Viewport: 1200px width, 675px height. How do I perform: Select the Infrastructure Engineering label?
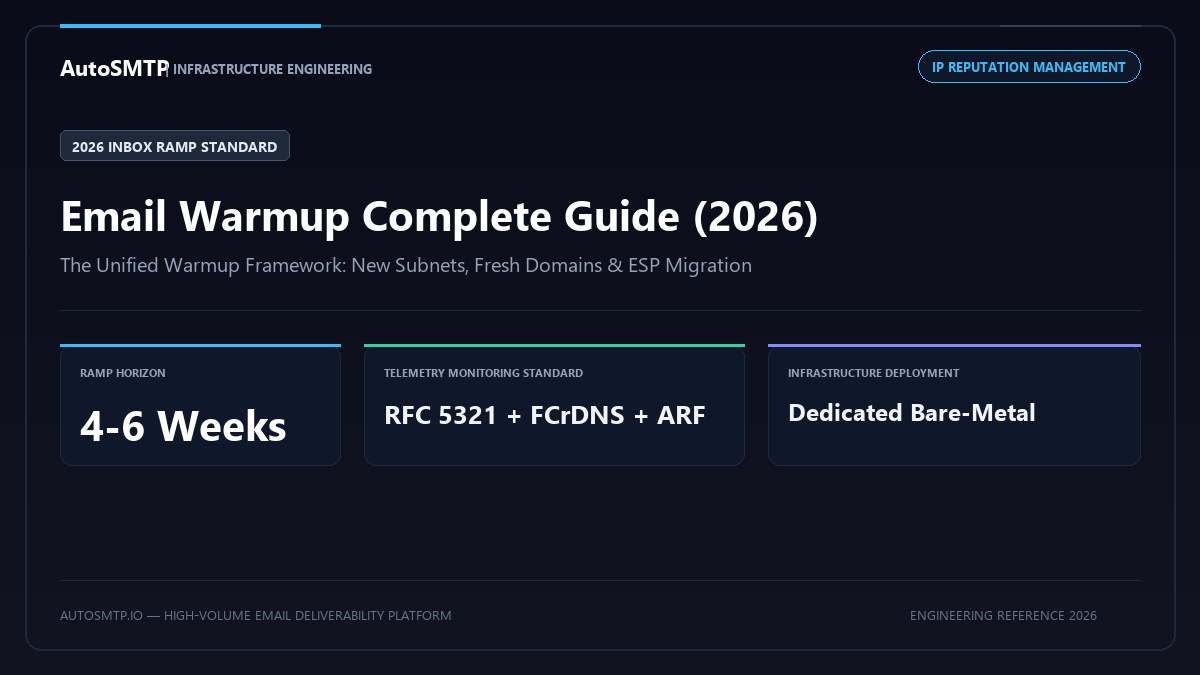point(273,69)
